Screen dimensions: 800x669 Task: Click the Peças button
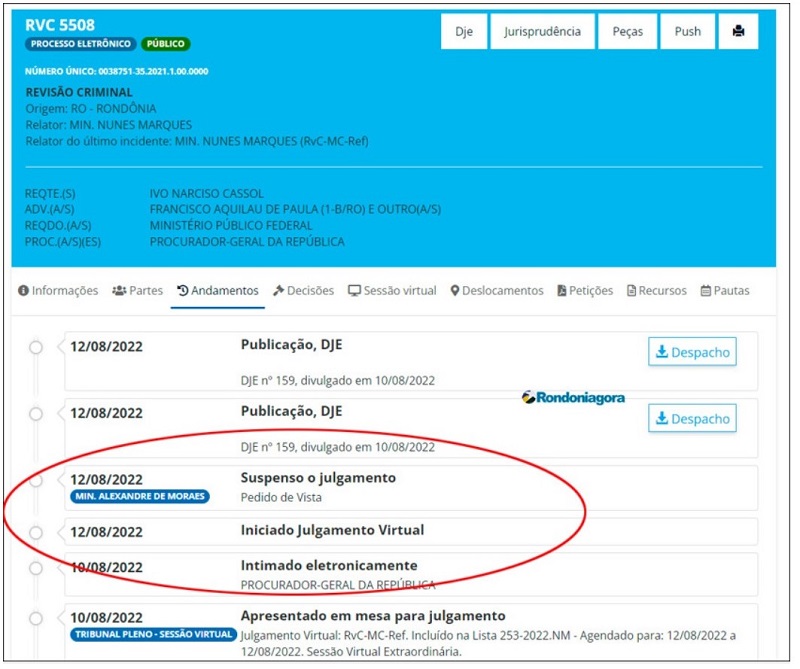(x=627, y=32)
